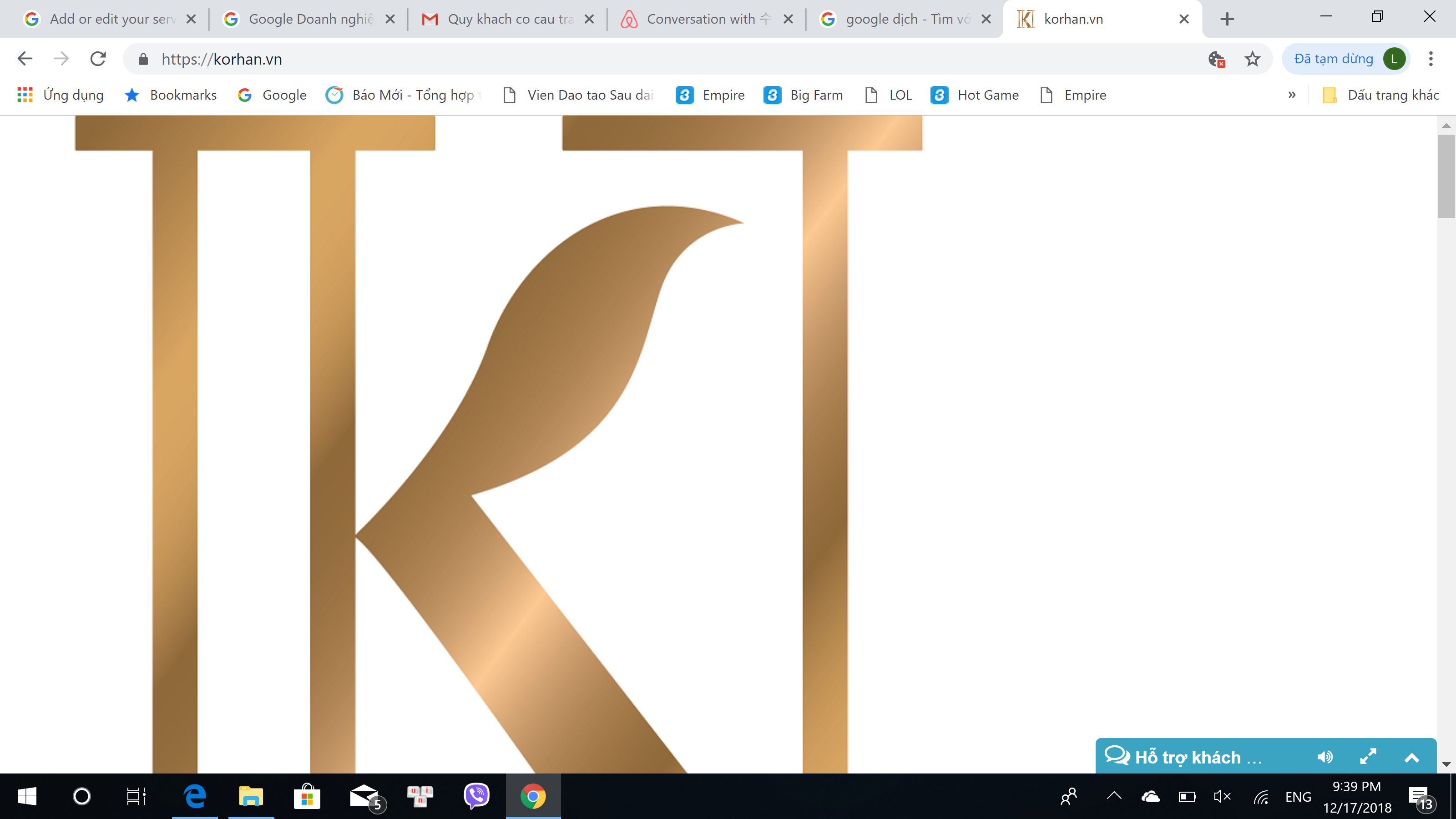Click the scrollbar down arrow
1456x819 pixels.
click(x=1446, y=764)
